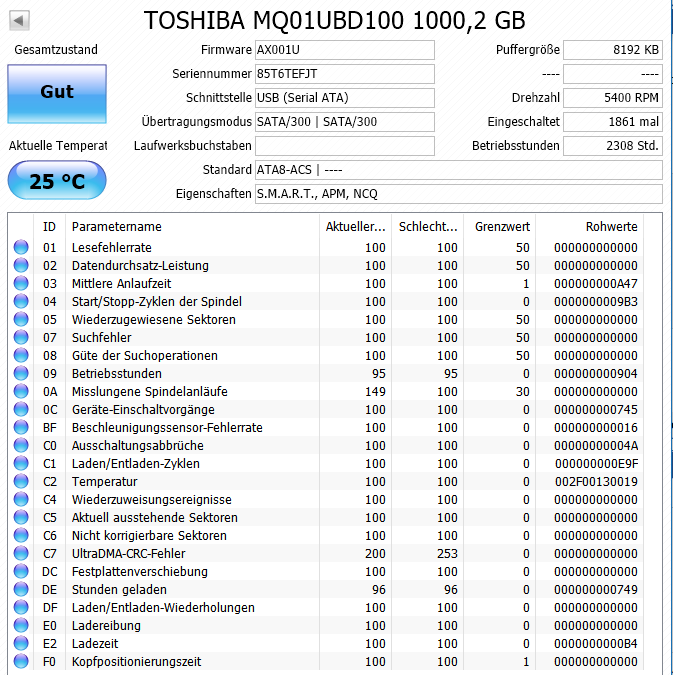Screen dimensions: 673x675
Task: Select raw value 000000000745
Action: coord(596,409)
